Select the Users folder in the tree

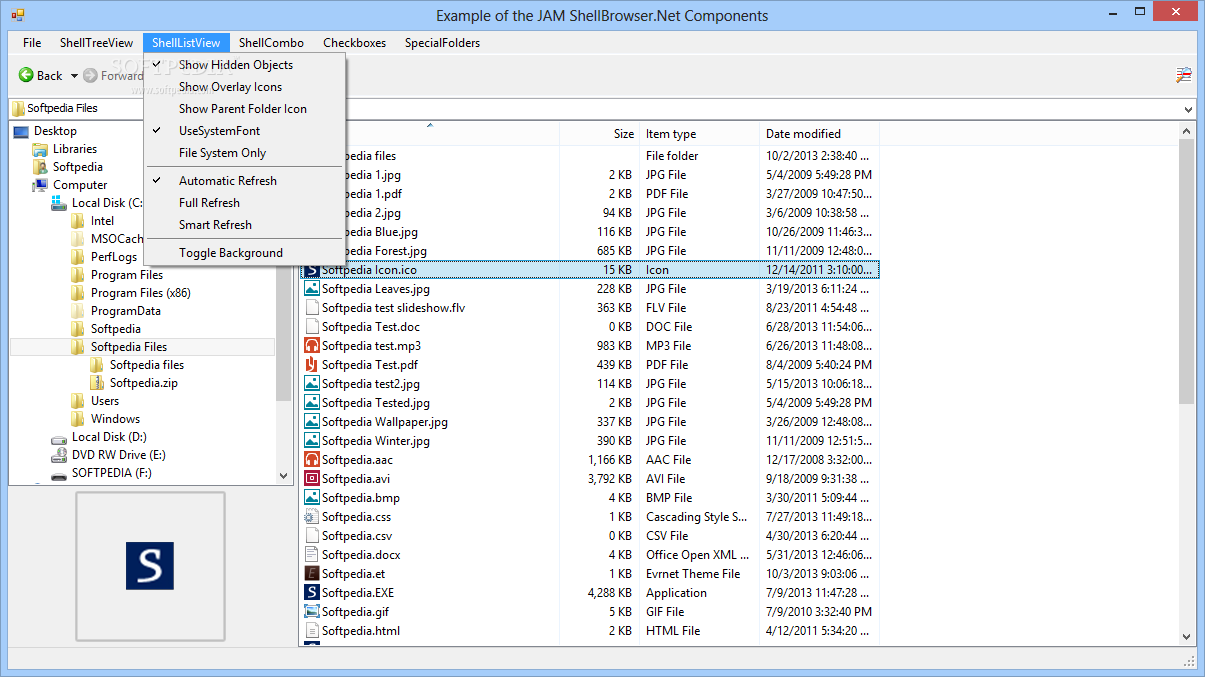[105, 401]
